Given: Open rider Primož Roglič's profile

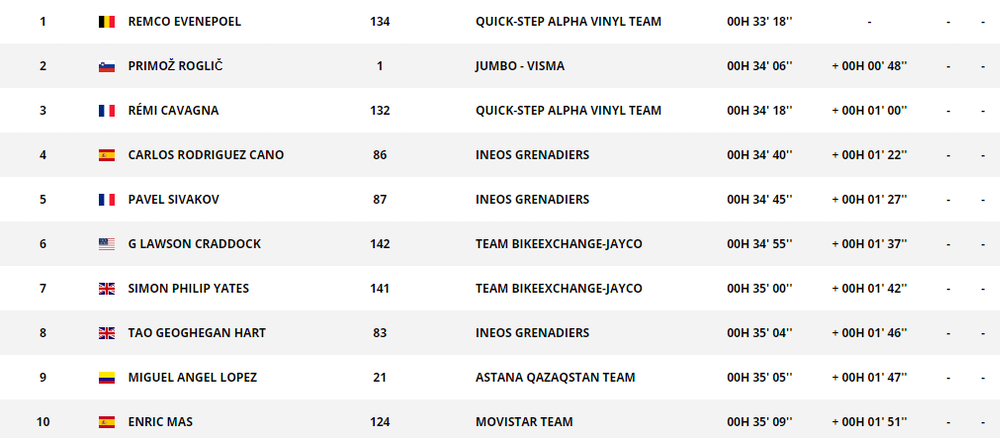Looking at the screenshot, I should click(176, 66).
